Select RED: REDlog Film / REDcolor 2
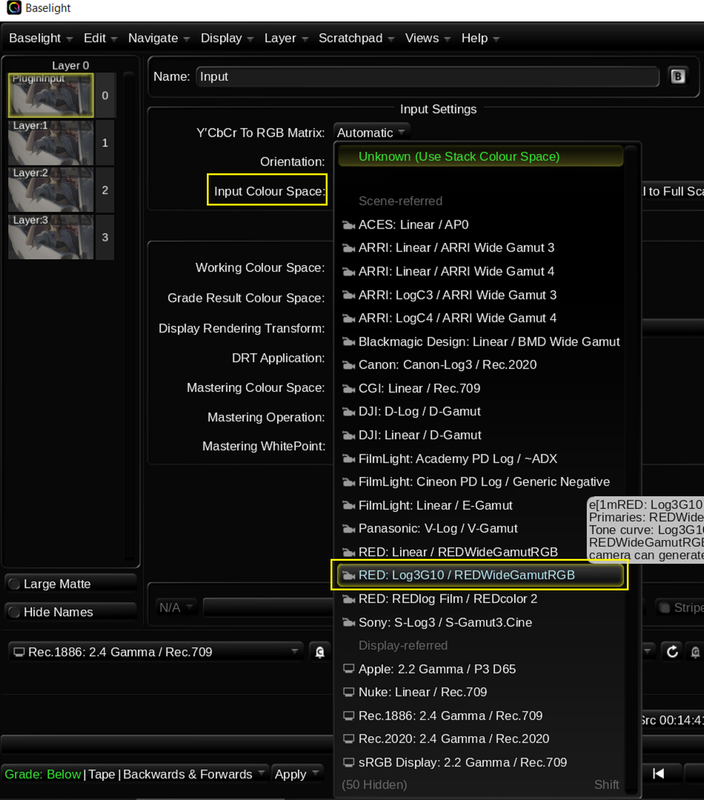The image size is (704, 800). click(481, 599)
